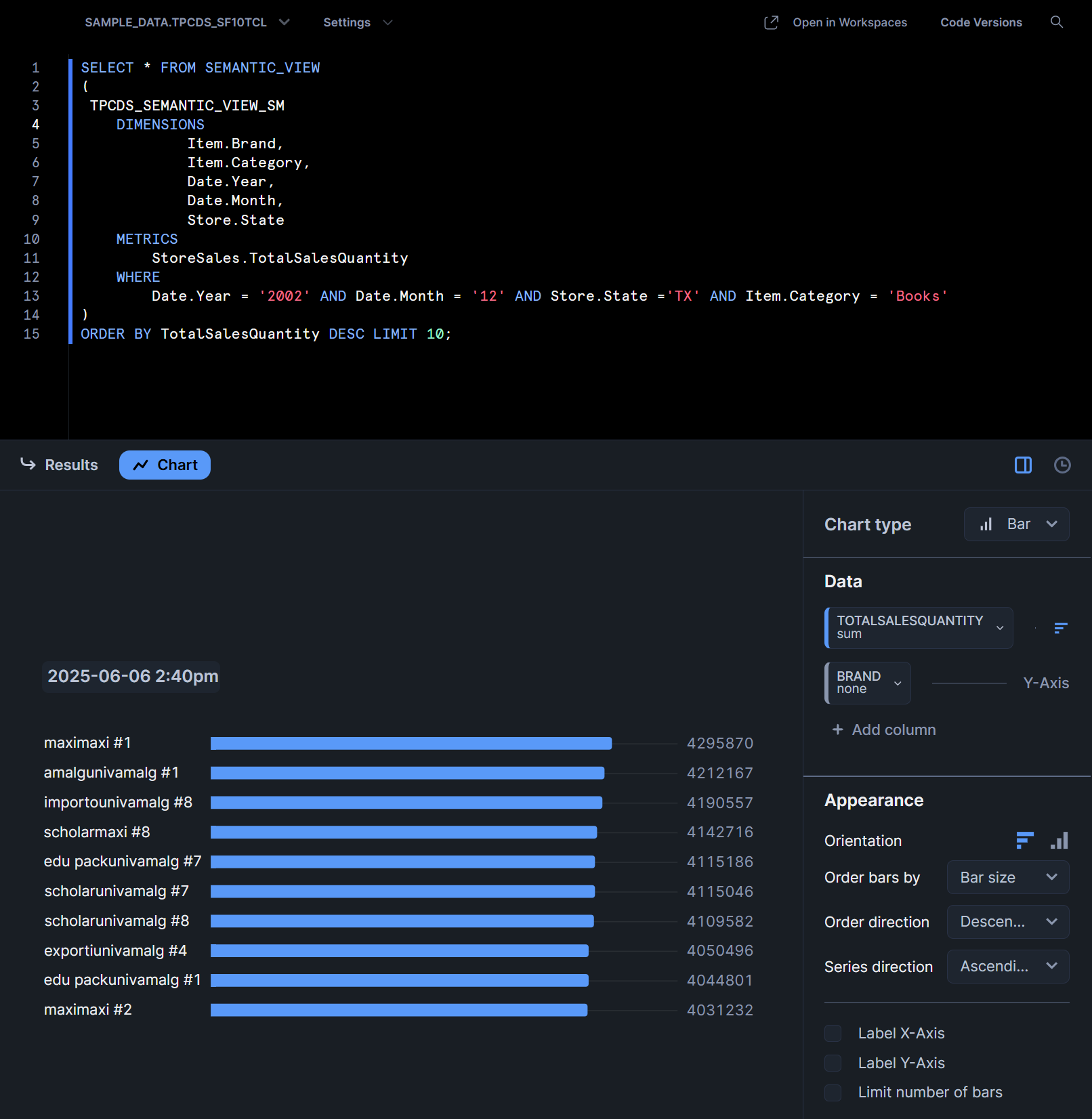Click the chart title timestamp 2025-06-06 2:40pm
The width and height of the screenshot is (1092, 1119).
[x=132, y=676]
